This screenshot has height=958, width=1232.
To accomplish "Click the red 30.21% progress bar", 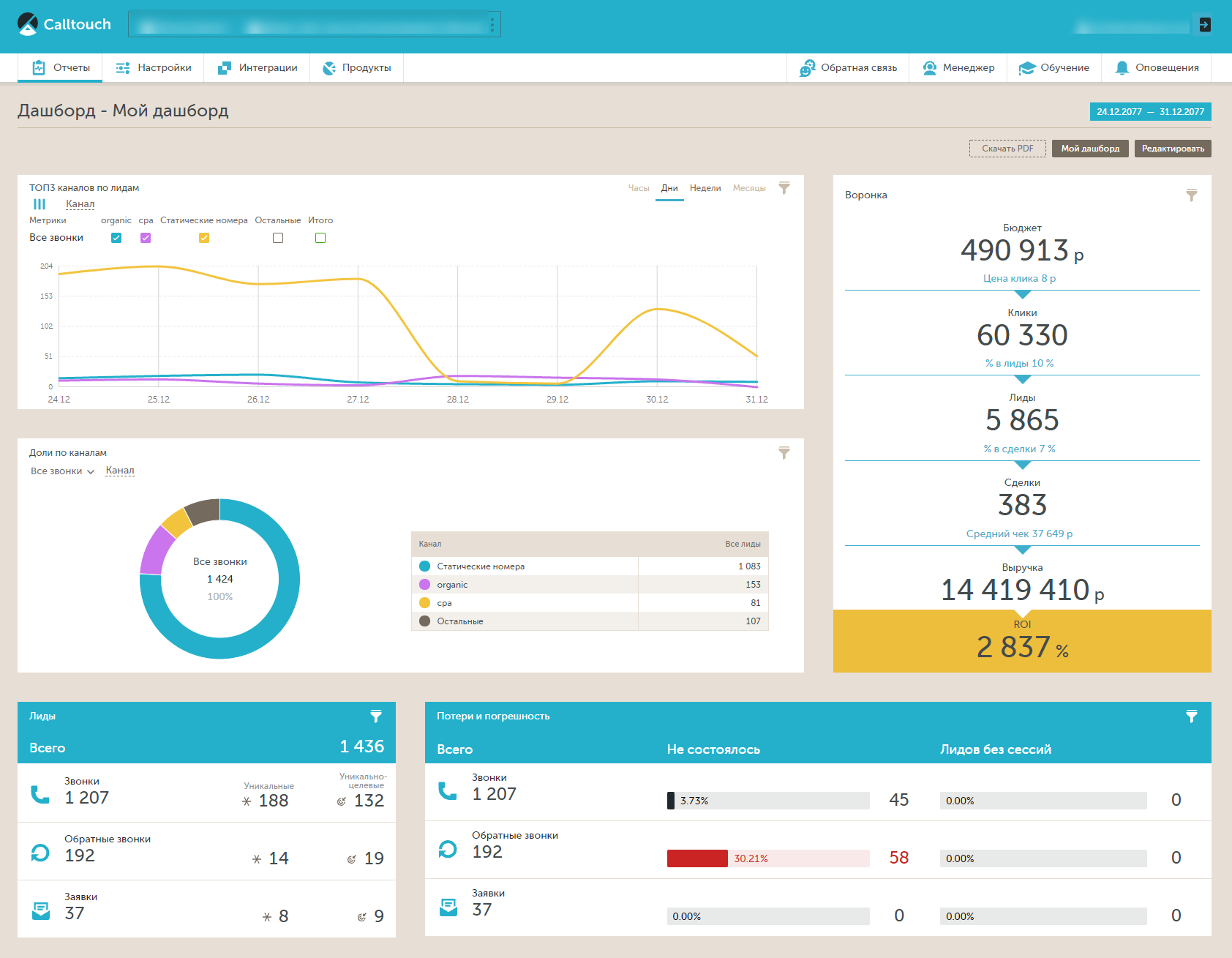I will 697,858.
